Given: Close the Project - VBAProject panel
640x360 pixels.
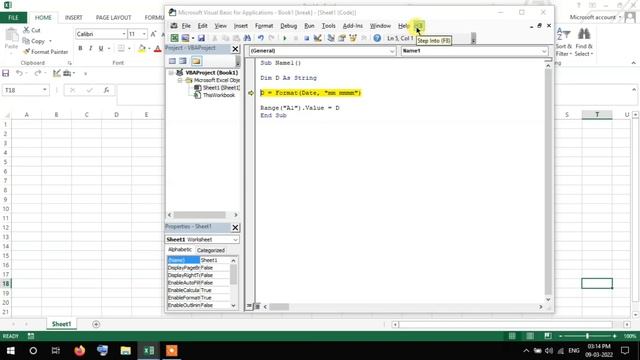Looking at the screenshot, I should 236,49.
